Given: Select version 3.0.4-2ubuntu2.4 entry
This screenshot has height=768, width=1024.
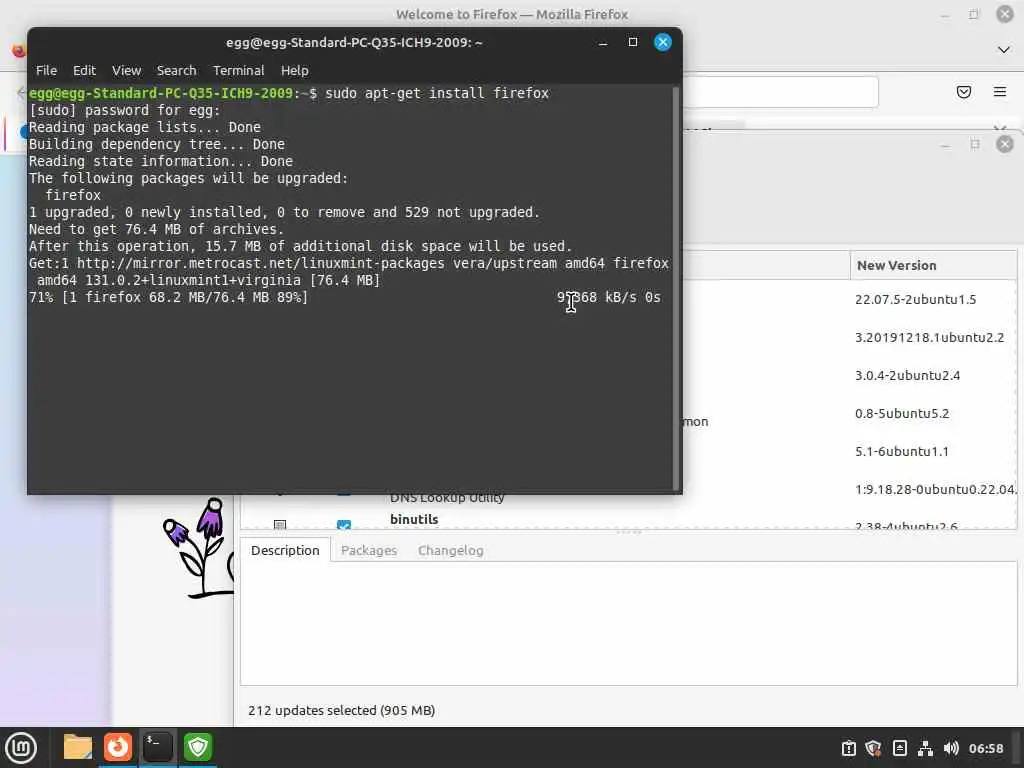Looking at the screenshot, I should tap(908, 376).
